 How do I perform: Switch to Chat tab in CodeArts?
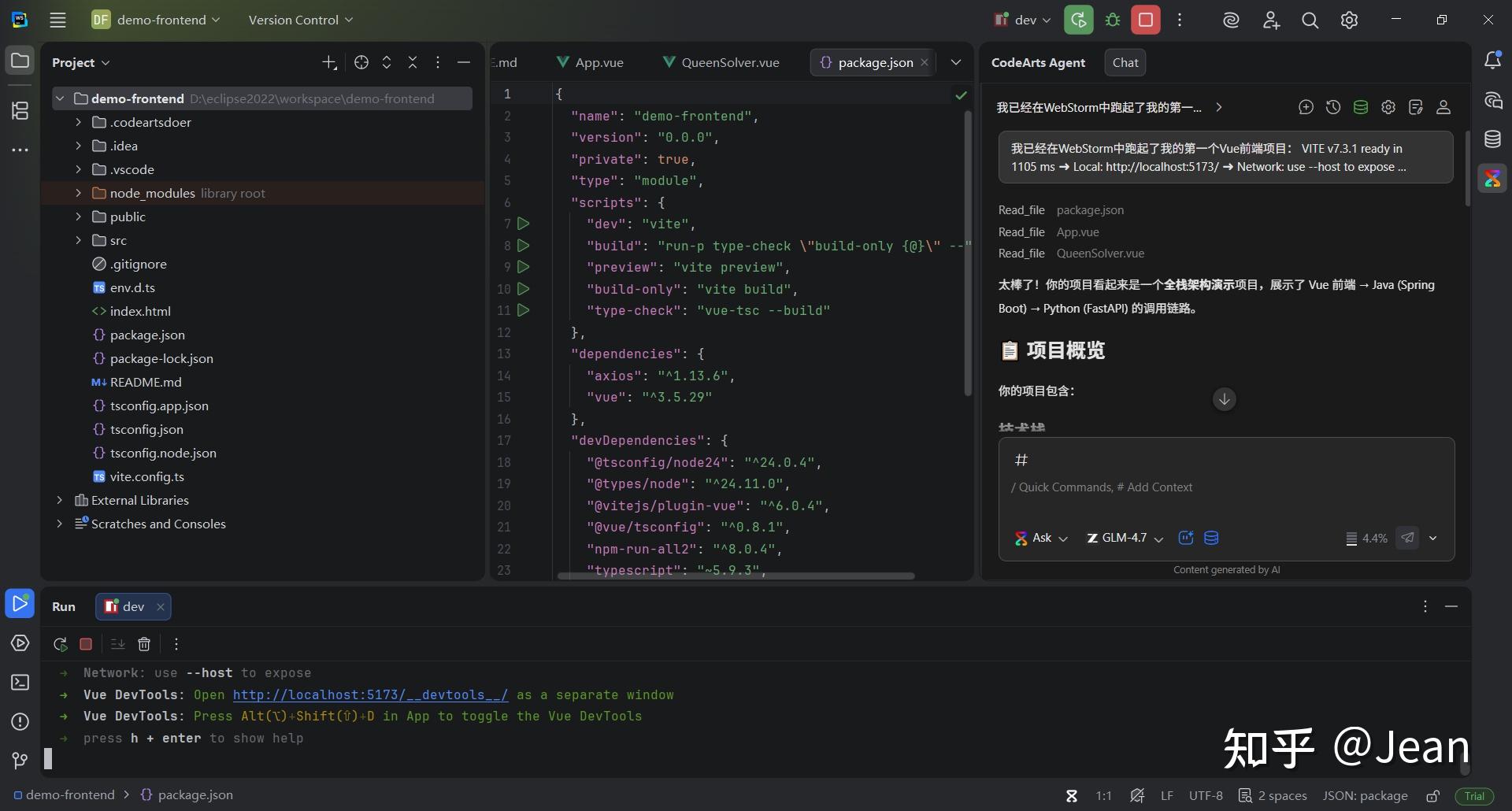pos(1125,62)
